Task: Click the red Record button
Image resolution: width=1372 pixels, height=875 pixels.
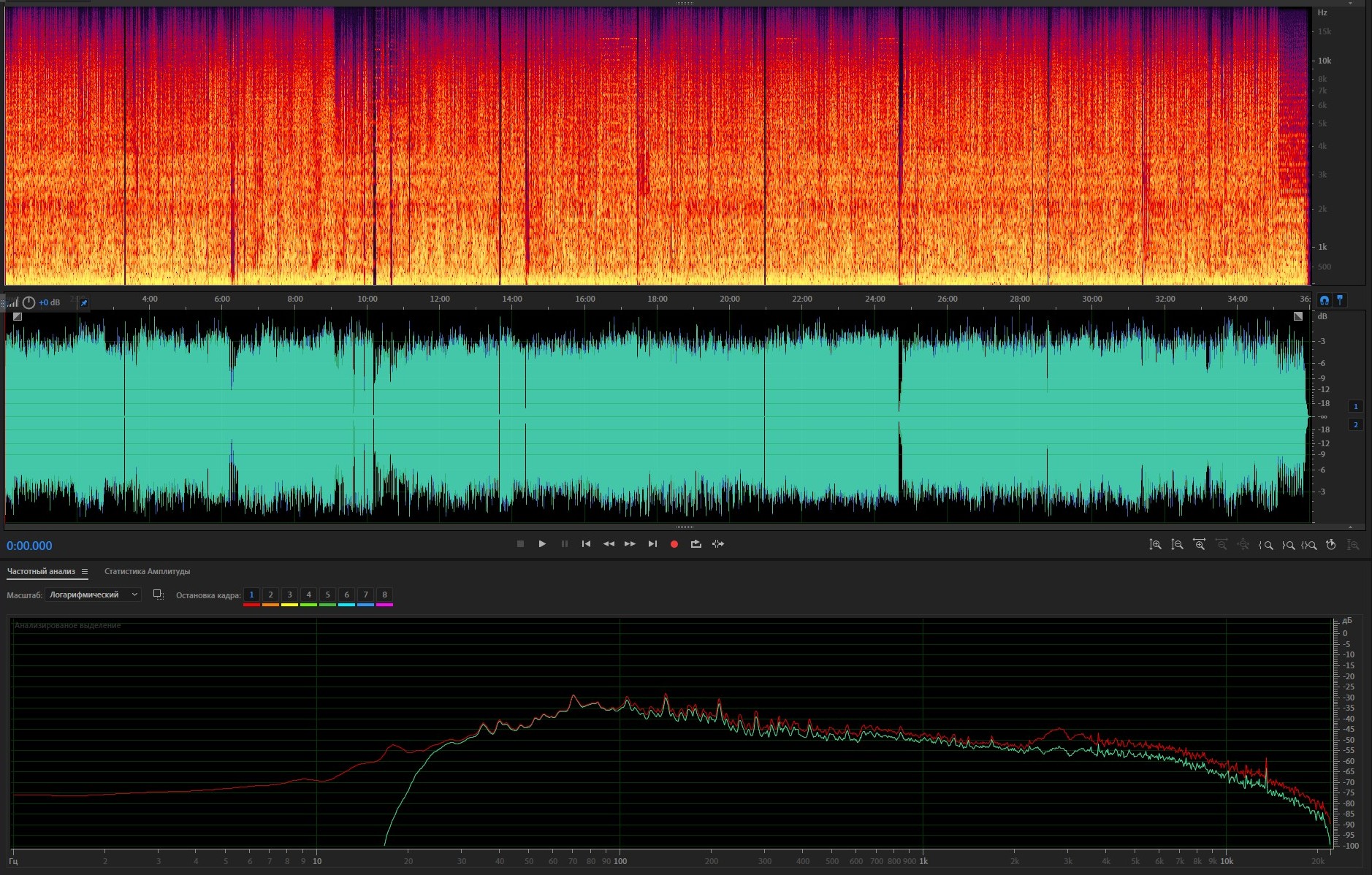Action: click(x=674, y=544)
